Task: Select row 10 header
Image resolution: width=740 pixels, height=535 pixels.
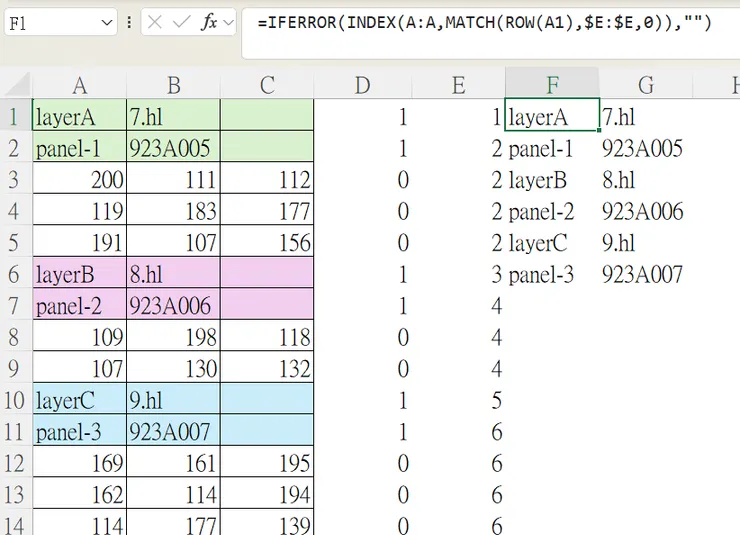Action: (14, 400)
